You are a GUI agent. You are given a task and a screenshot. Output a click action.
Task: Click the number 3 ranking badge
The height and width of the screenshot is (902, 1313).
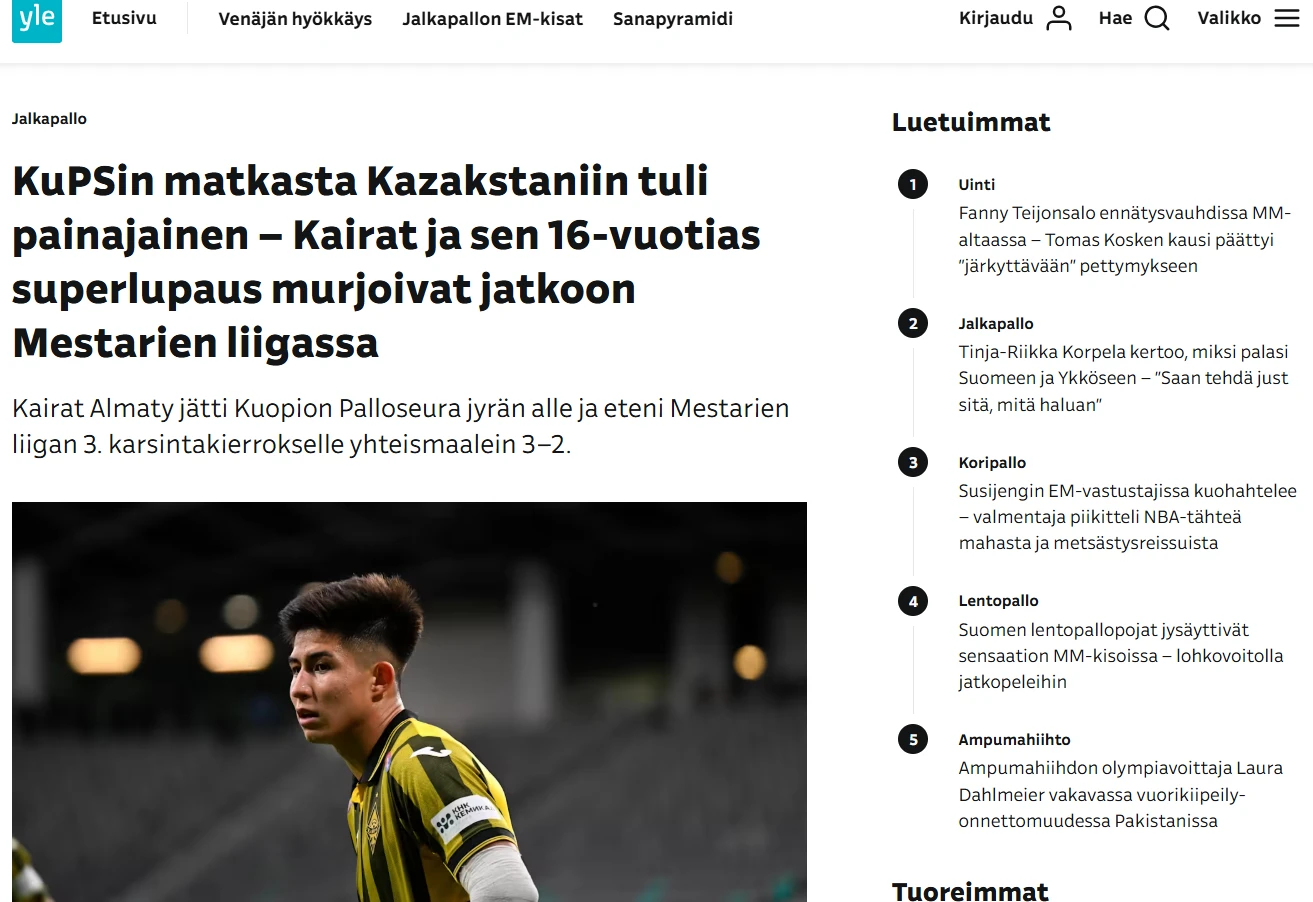point(912,463)
